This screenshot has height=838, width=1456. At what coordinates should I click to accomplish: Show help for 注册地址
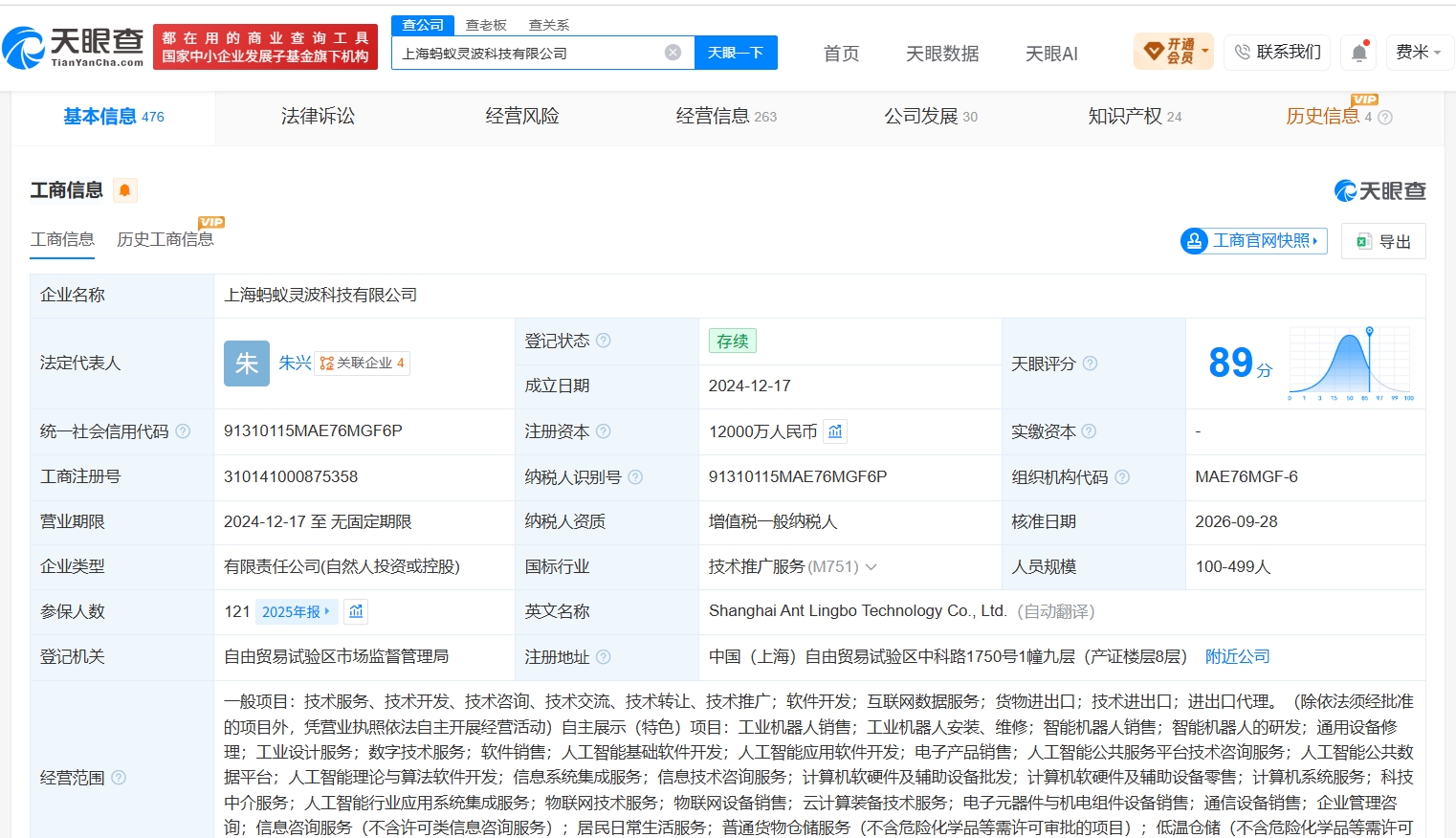coord(604,657)
